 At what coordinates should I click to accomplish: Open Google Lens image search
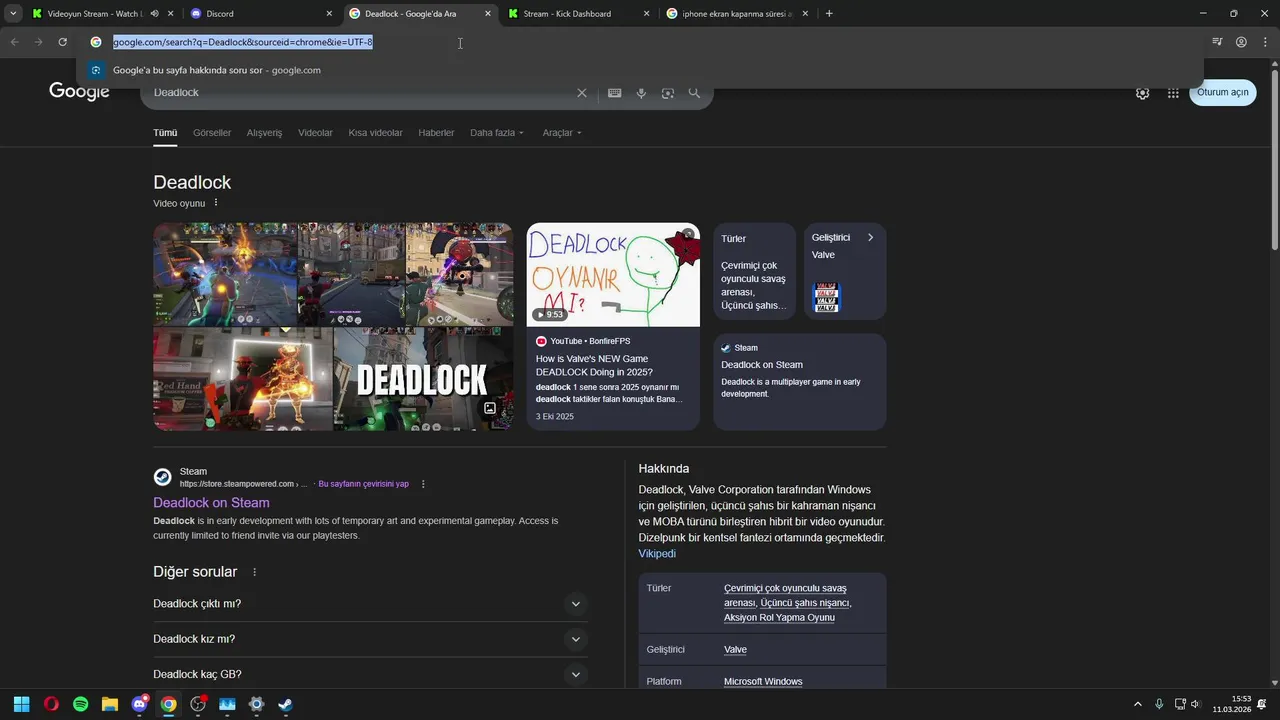(668, 93)
